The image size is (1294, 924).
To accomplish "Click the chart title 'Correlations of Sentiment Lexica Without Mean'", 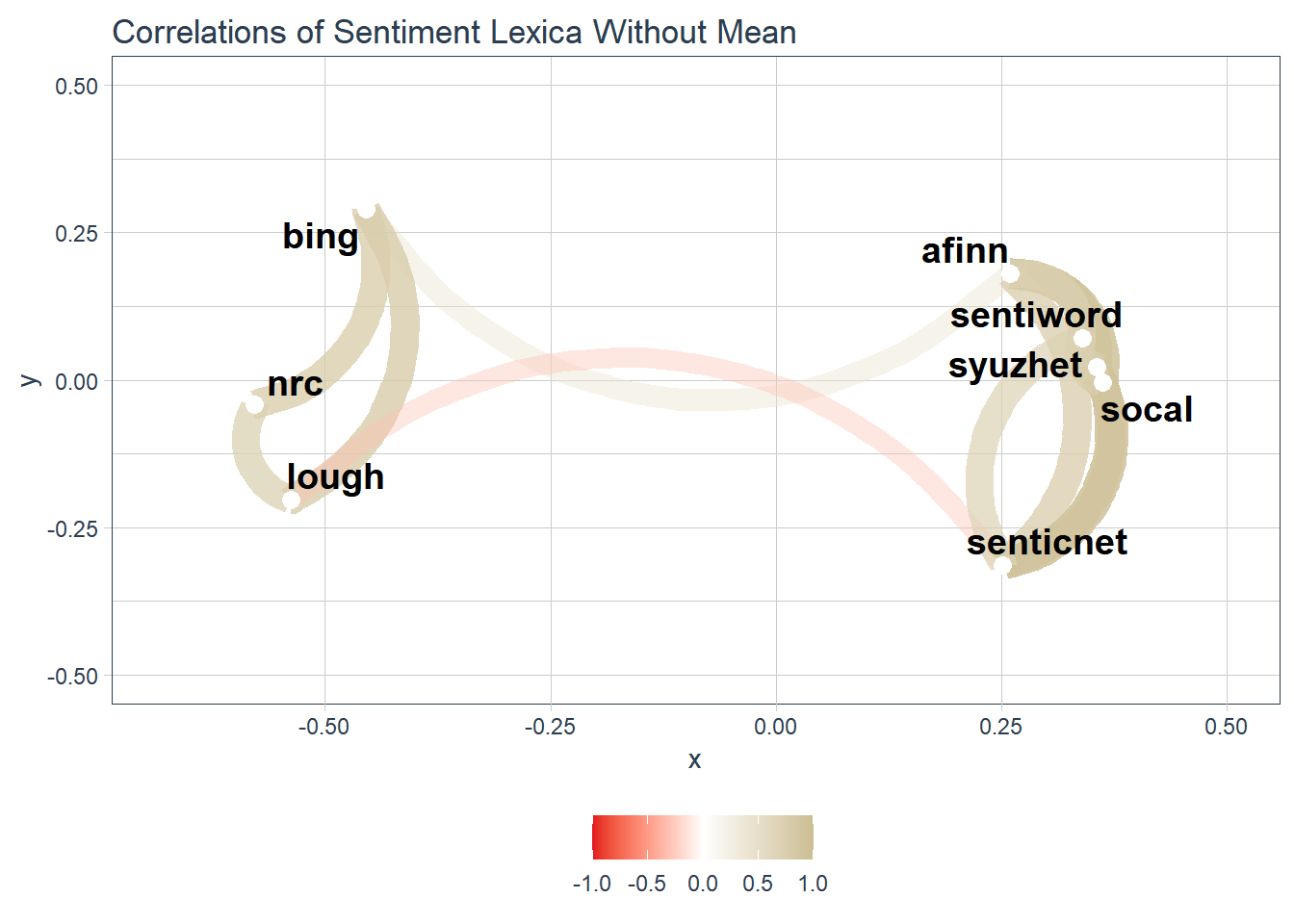I will (454, 32).
